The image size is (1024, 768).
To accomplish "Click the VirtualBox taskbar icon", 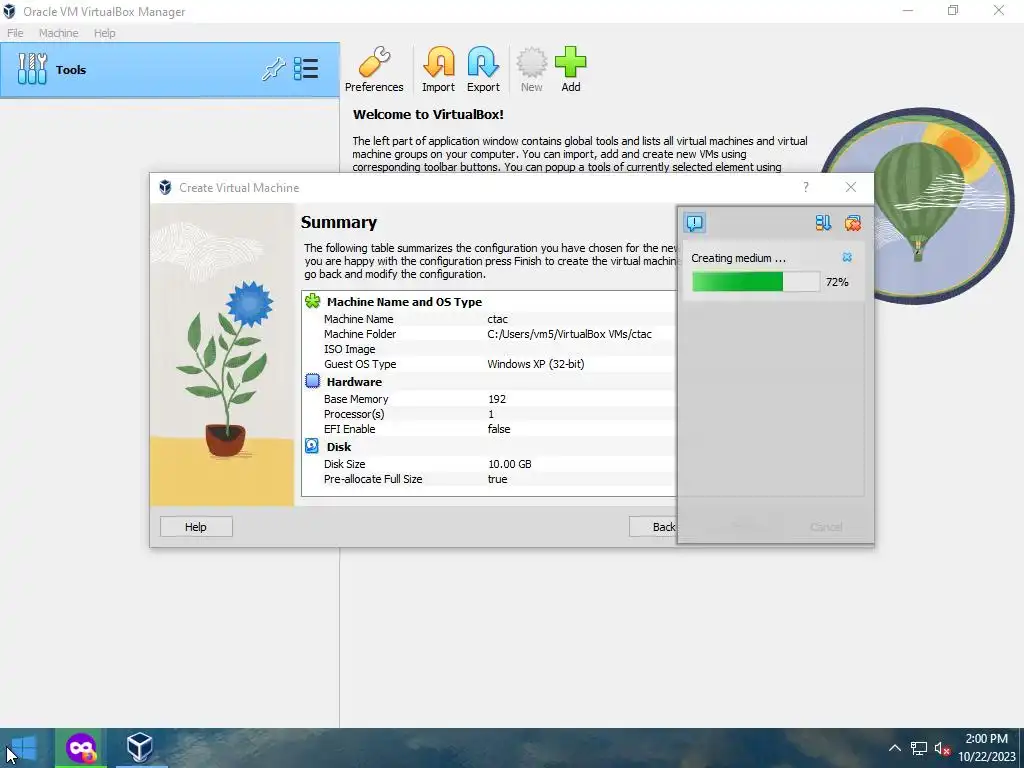I will click(139, 748).
